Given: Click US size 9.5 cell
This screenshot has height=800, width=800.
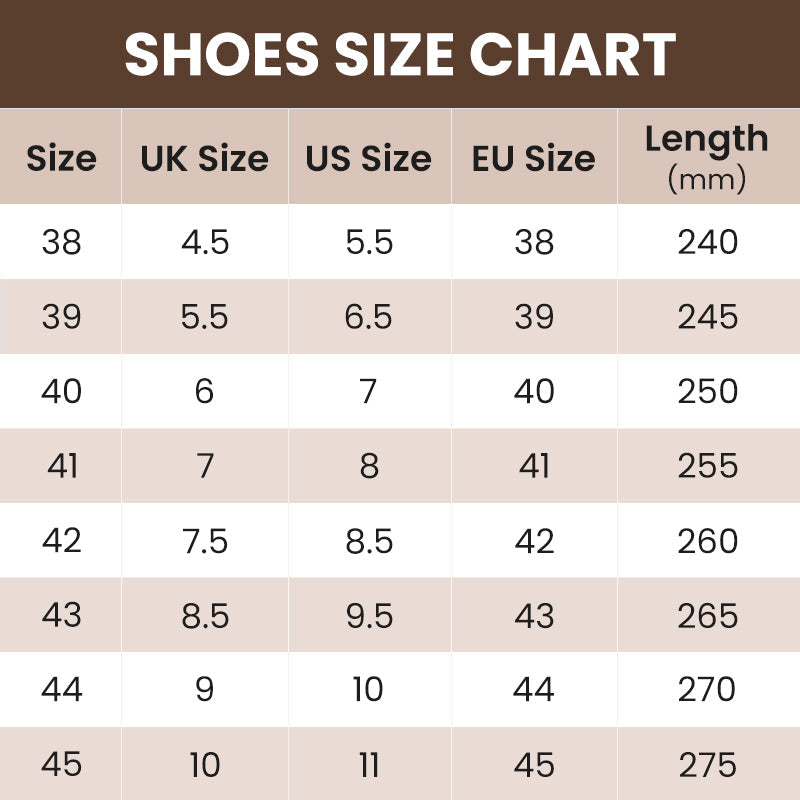Looking at the screenshot, I should [x=369, y=615].
